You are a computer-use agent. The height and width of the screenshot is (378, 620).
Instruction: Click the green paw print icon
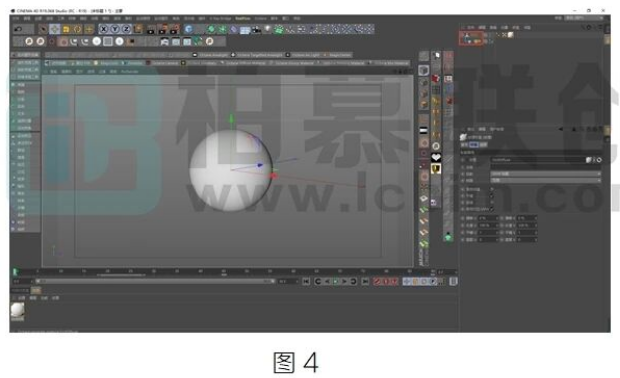[279, 29]
